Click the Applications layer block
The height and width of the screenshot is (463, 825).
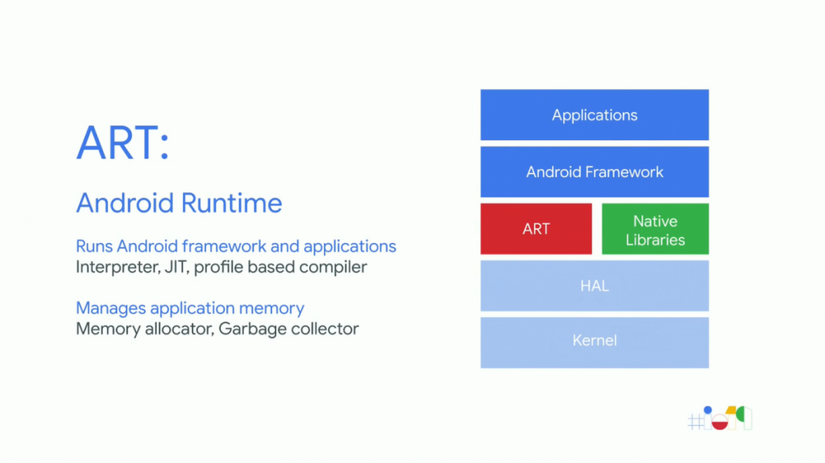tap(595, 115)
